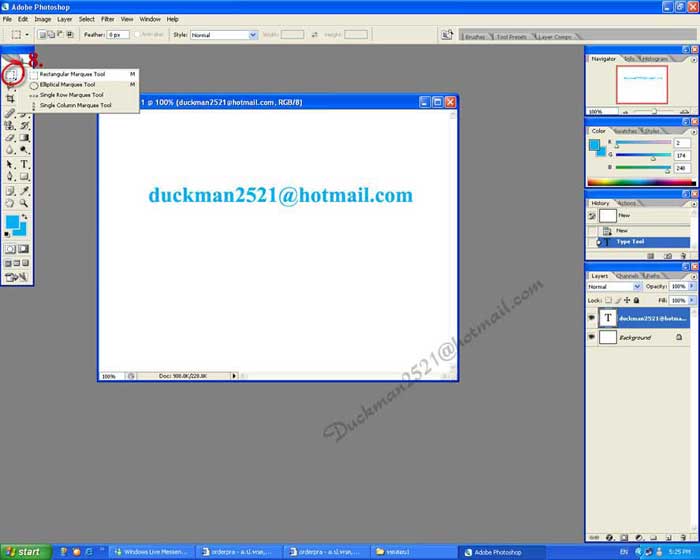Click the foreground color swatch in Color palette
This screenshot has width=700, height=560.
click(594, 145)
